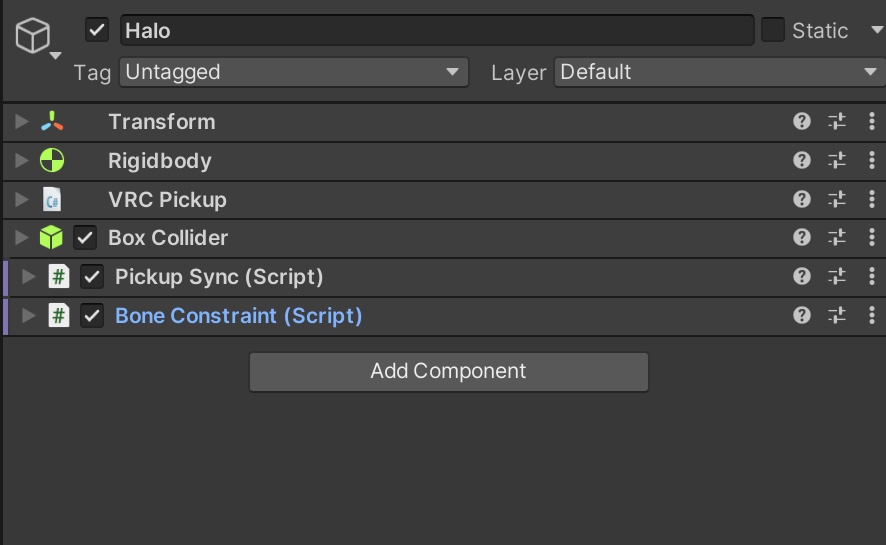Open presets for the Rigidbody component
This screenshot has height=545, width=886.
837,160
